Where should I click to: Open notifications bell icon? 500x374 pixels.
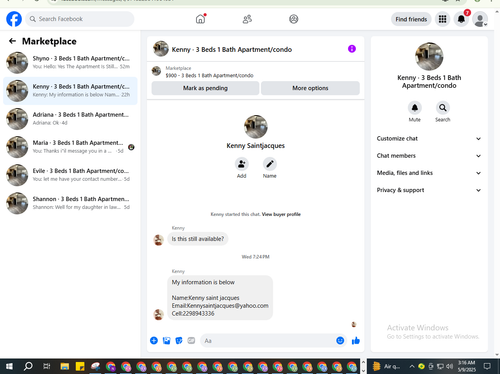pyautogui.click(x=461, y=19)
